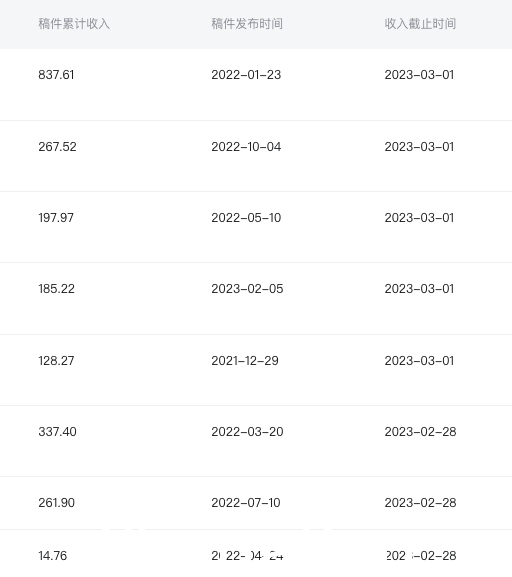Click the 收入截止时间 column header
This screenshot has height=577, width=512.
(420, 24)
